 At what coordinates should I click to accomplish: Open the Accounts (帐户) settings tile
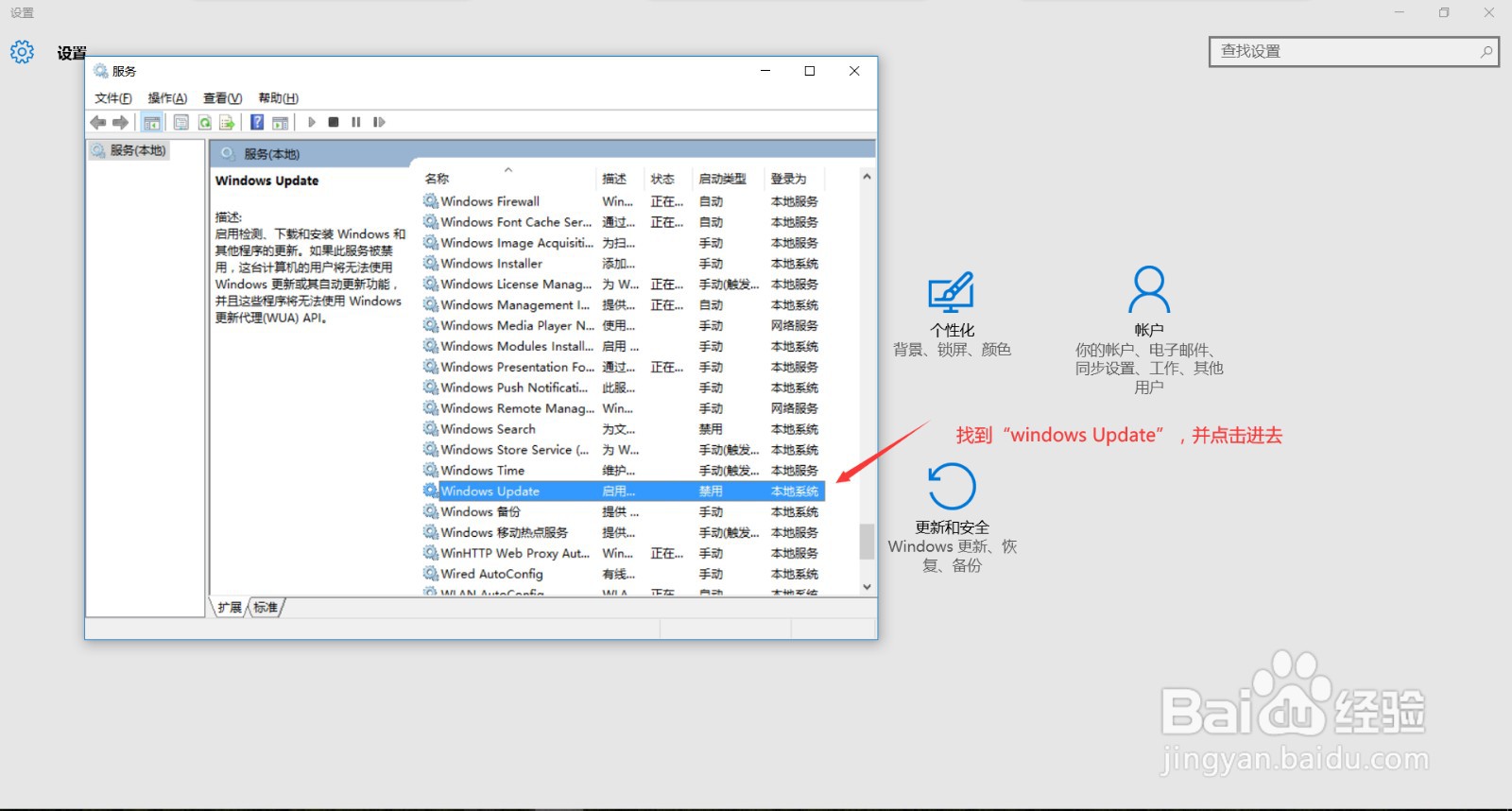(1149, 329)
